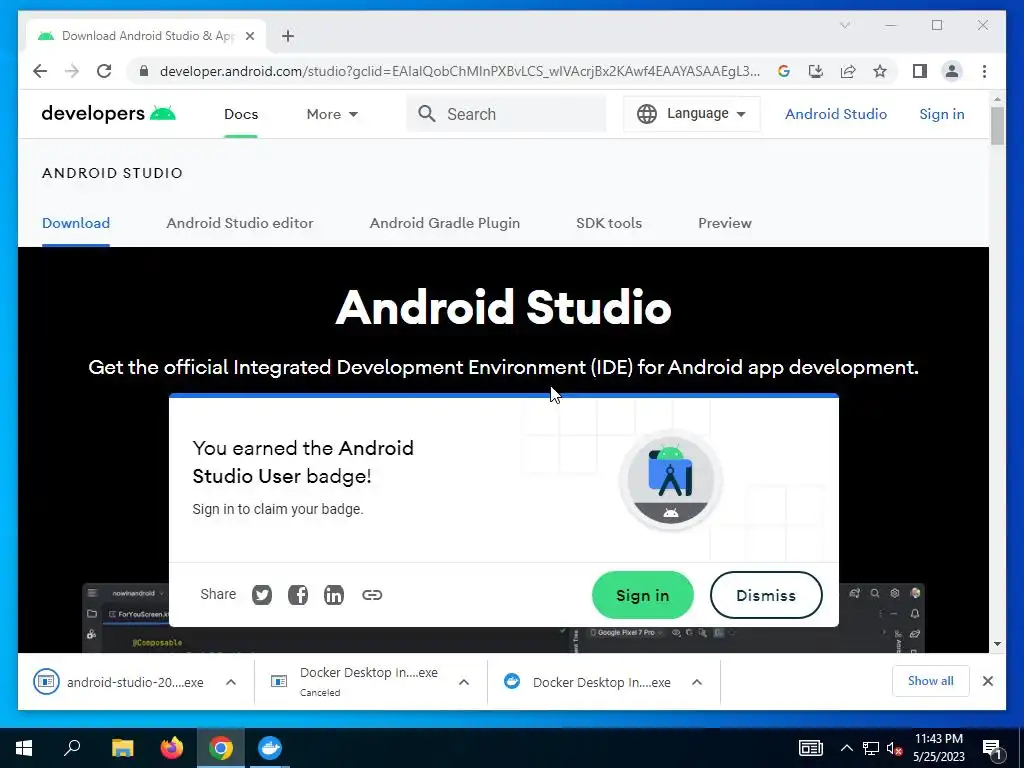
Task: Open a new tab with the plus icon
Action: pyautogui.click(x=288, y=36)
